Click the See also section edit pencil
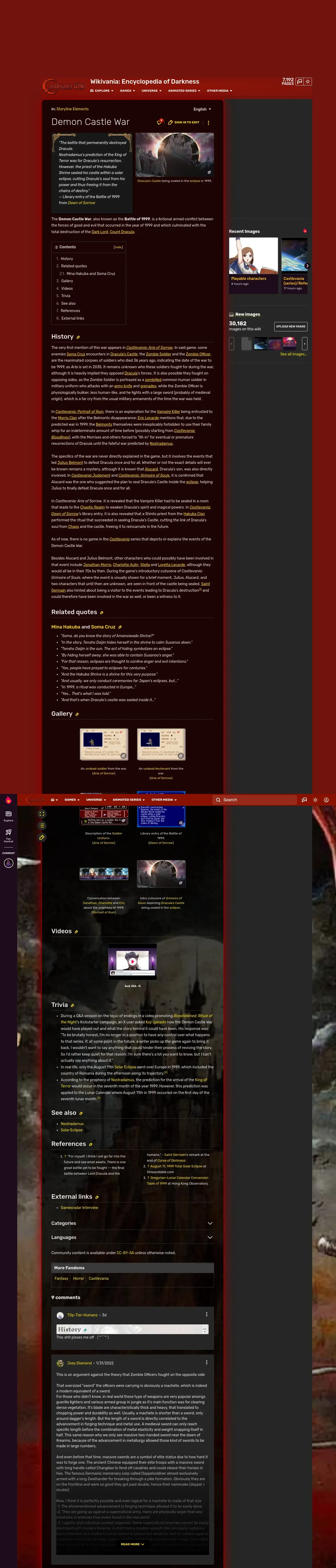The width and height of the screenshot is (336, 1568). [81, 1113]
